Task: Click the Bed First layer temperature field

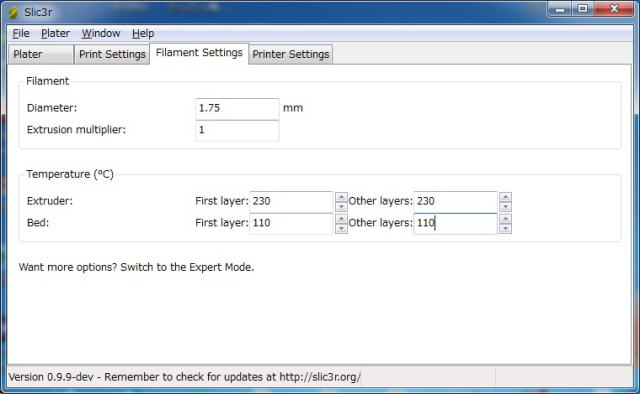Action: click(291, 223)
